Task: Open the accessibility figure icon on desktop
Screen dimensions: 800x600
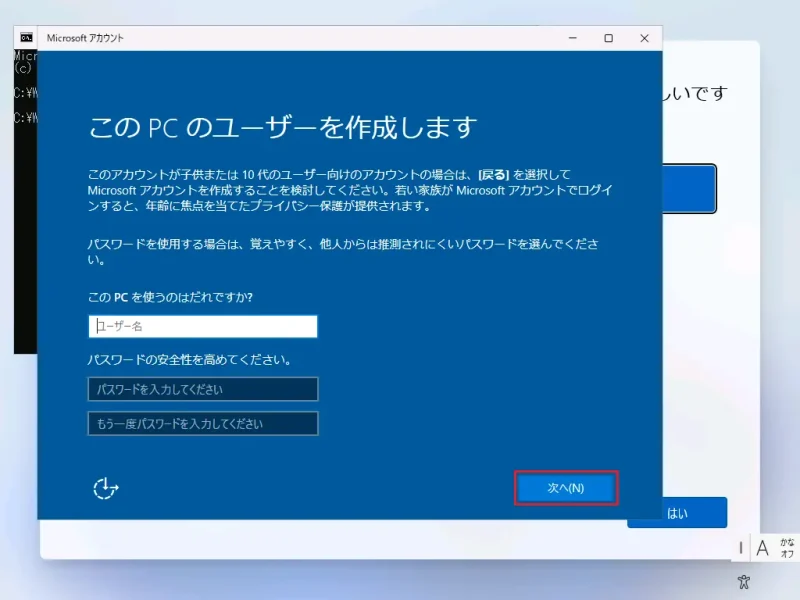Action: point(743,581)
